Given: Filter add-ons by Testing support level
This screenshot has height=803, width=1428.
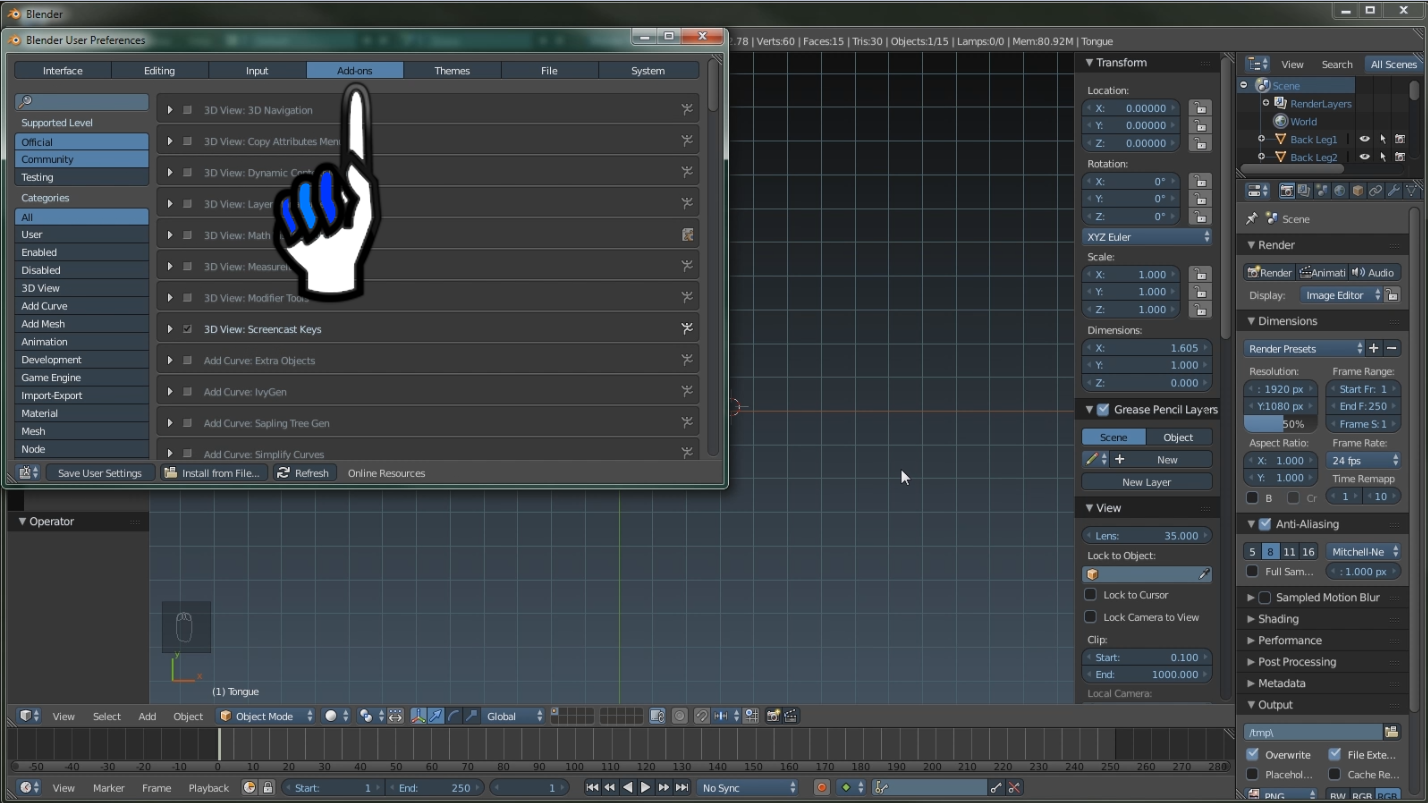Looking at the screenshot, I should [81, 177].
